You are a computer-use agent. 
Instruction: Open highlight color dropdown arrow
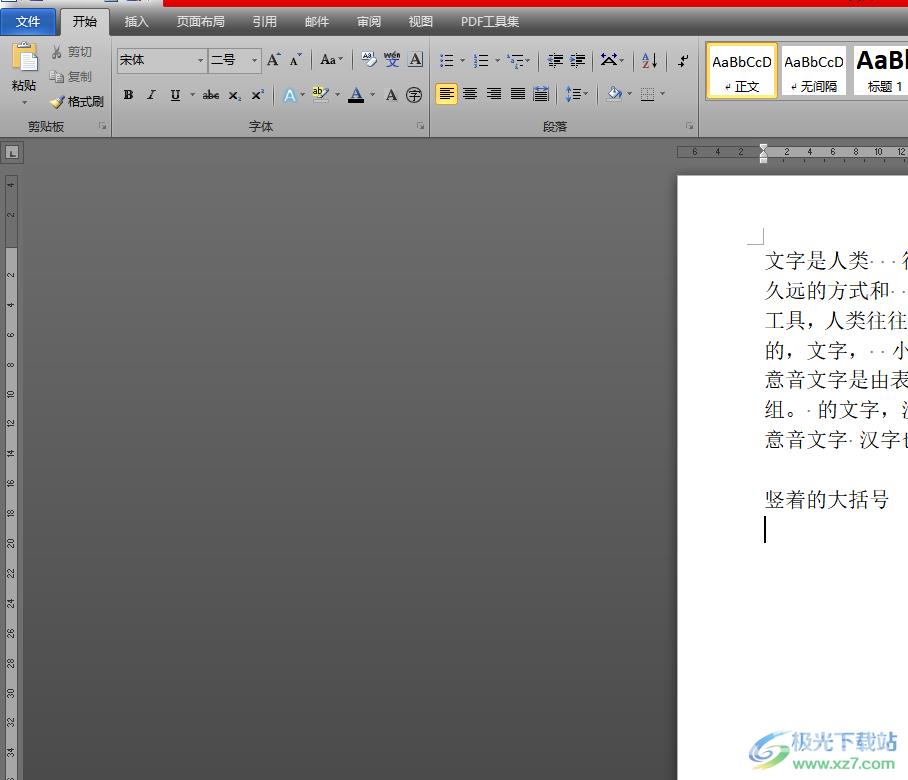[337, 94]
